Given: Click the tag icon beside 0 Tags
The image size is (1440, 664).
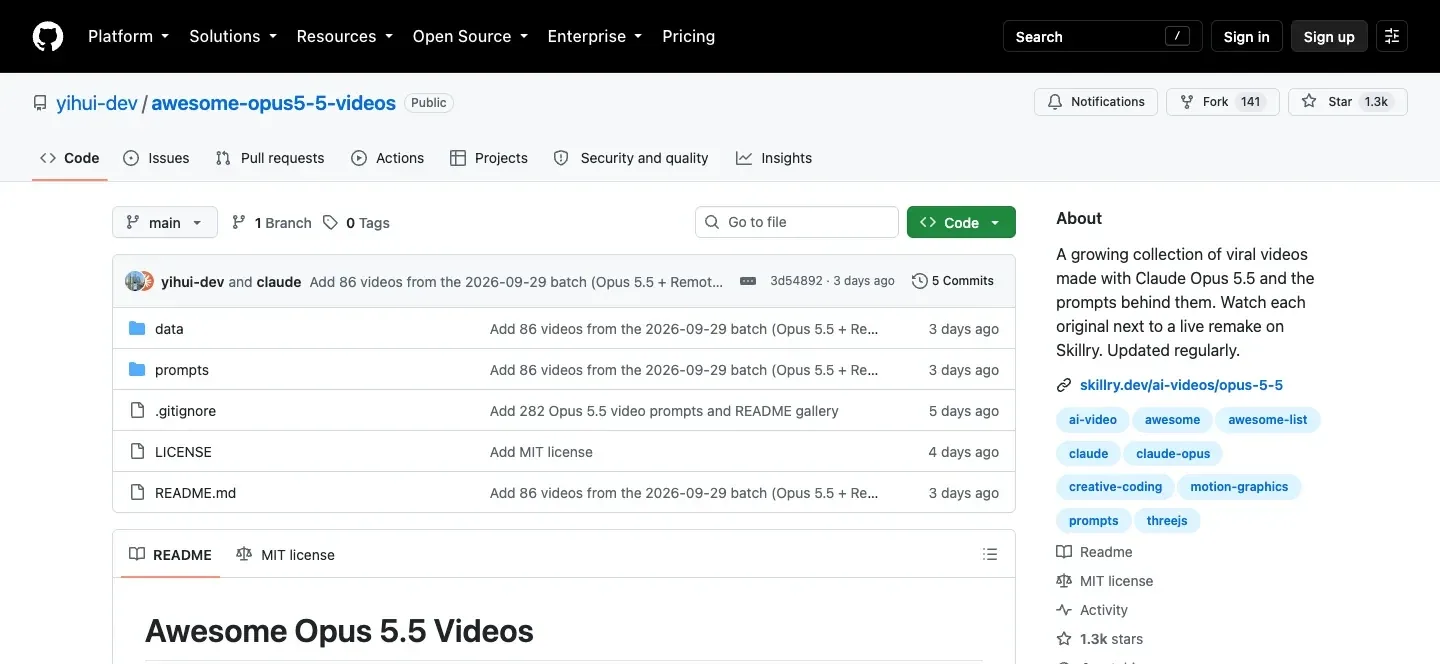Looking at the screenshot, I should pyautogui.click(x=330, y=223).
